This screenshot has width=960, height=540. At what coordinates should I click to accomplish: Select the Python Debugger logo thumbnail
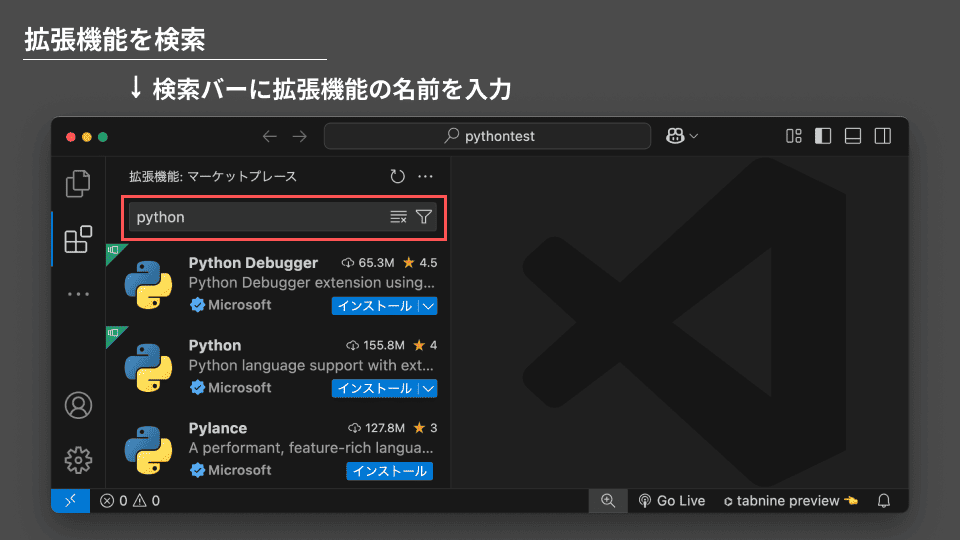pos(148,285)
